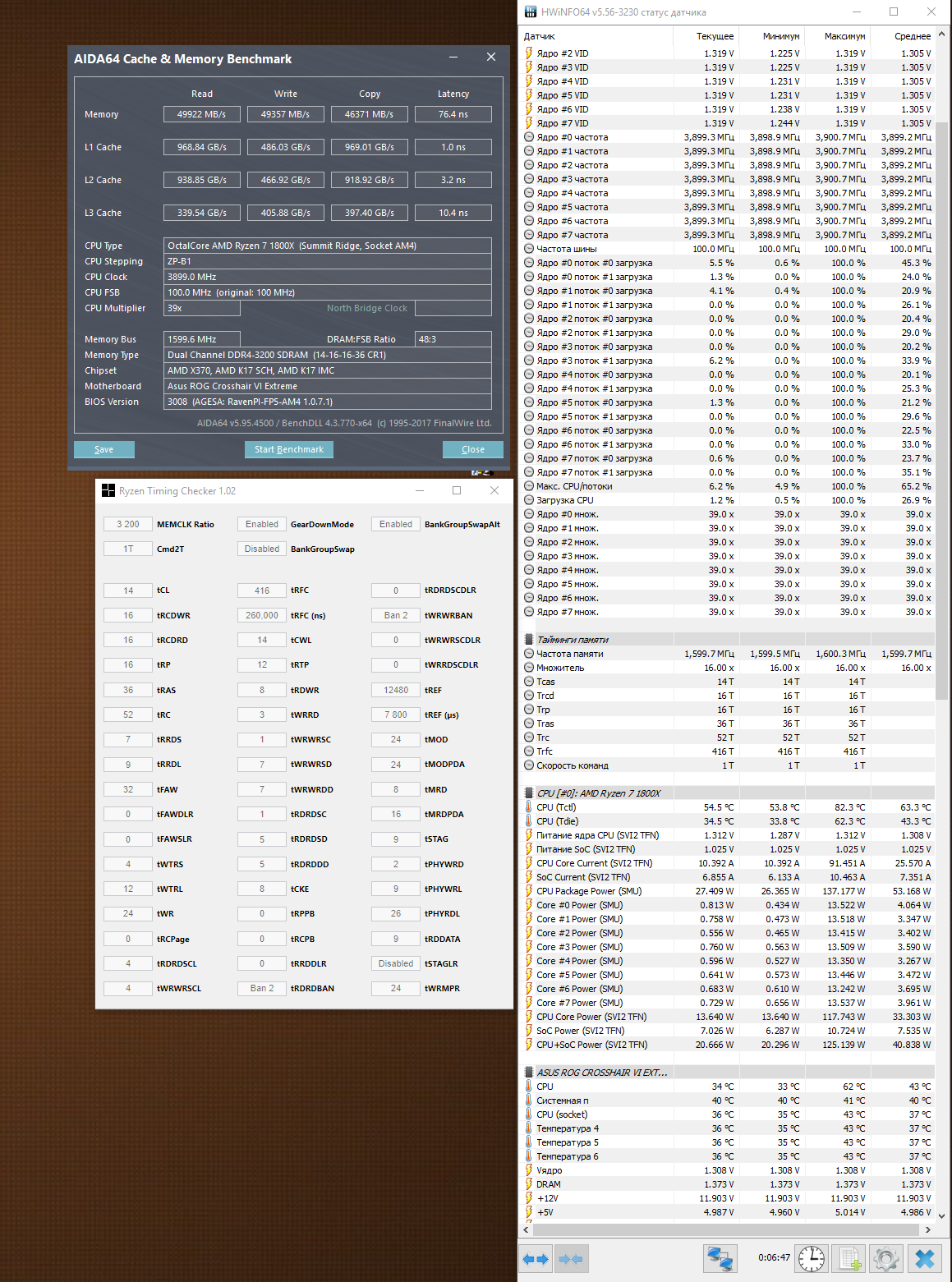
Task: Select the Питание SoC (SVI2 TFN) sensor row
Action: pyautogui.click(x=729, y=848)
